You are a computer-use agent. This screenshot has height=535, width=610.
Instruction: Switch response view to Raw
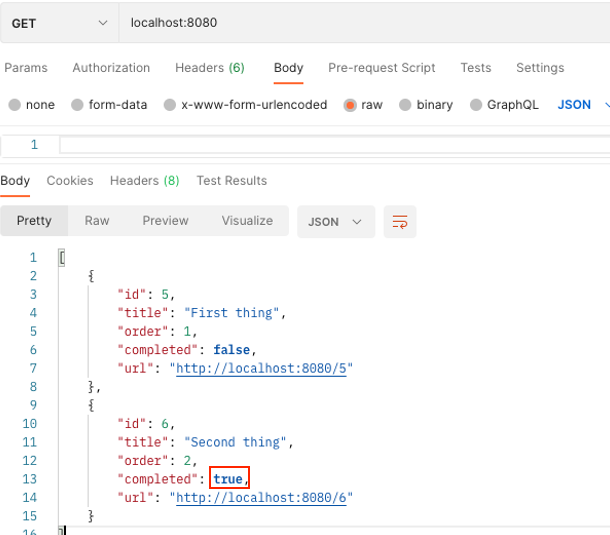pos(97,221)
